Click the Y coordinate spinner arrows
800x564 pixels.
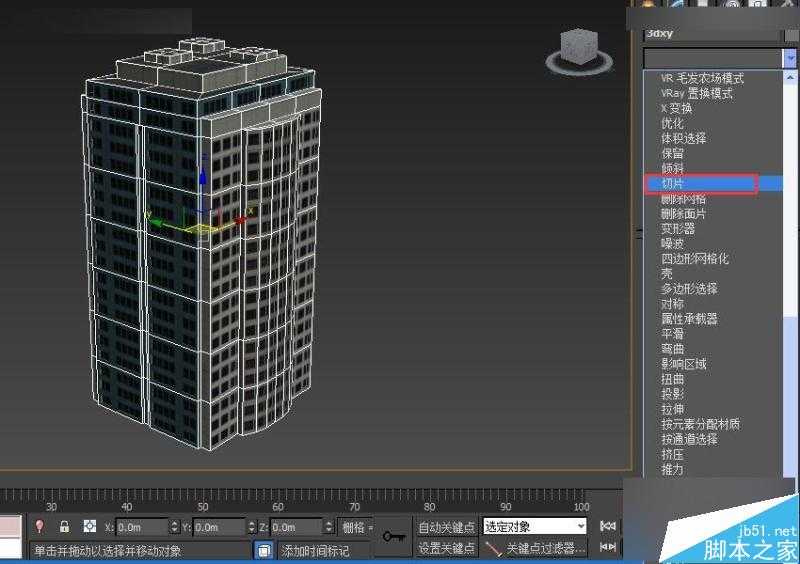[252, 526]
